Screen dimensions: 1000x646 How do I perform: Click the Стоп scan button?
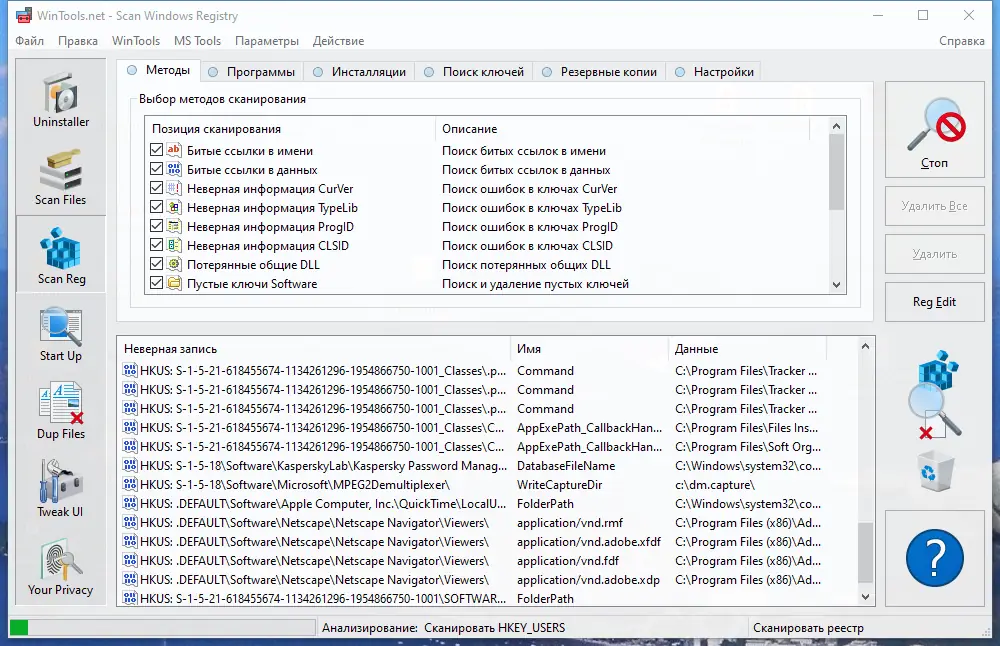pyautogui.click(x=934, y=130)
